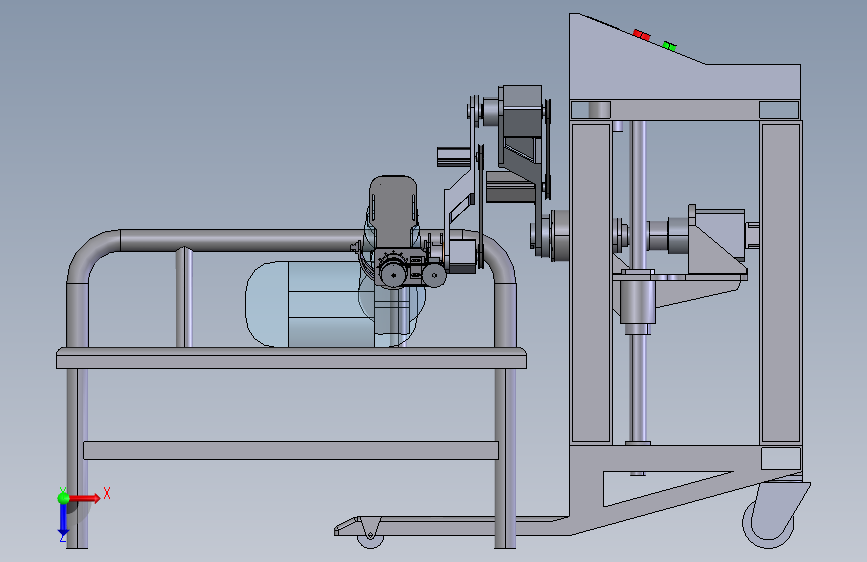
Task: Click the green Y axis ball of triad
Action: click(x=64, y=498)
